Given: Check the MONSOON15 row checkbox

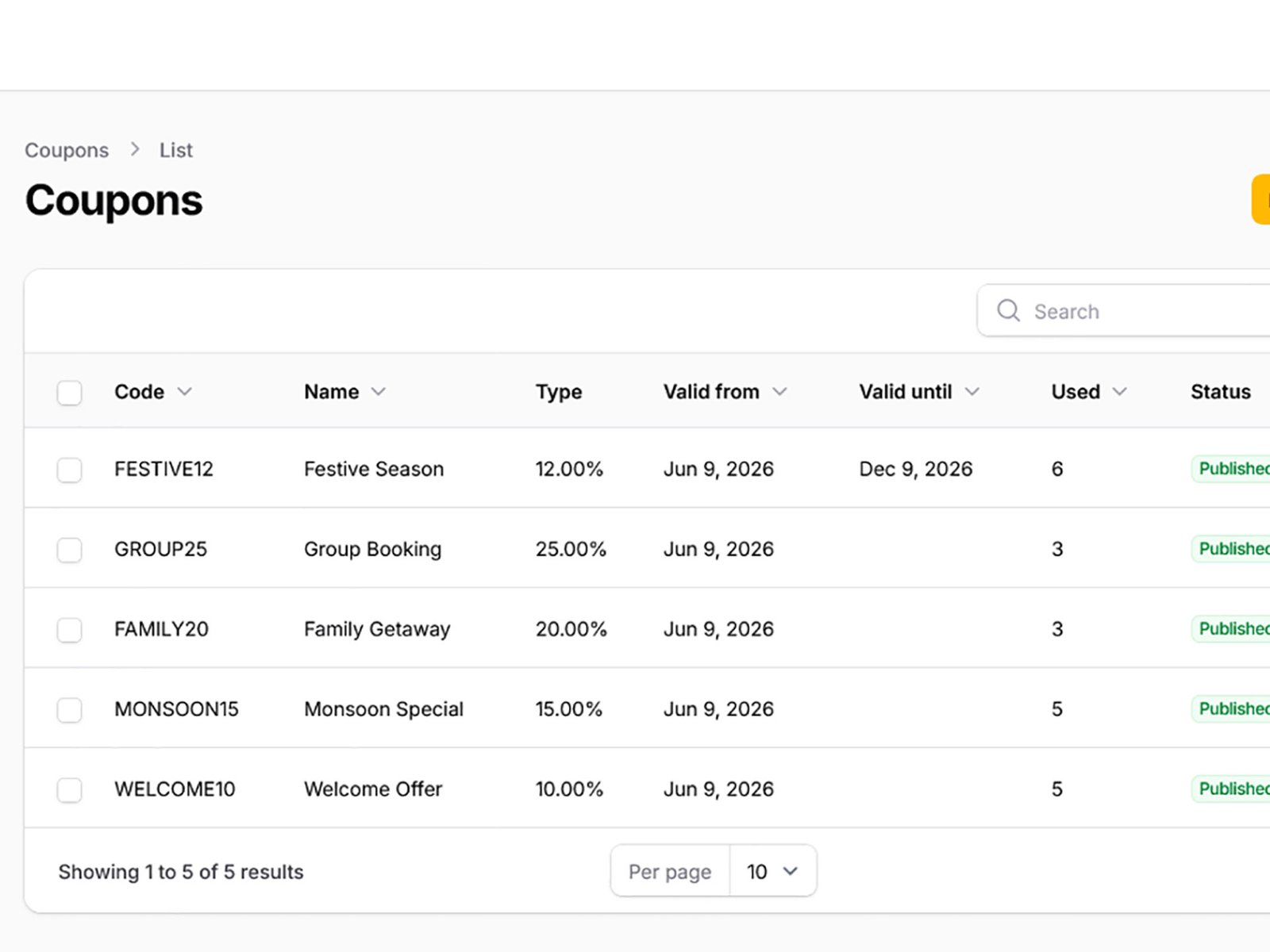Looking at the screenshot, I should click(x=70, y=710).
